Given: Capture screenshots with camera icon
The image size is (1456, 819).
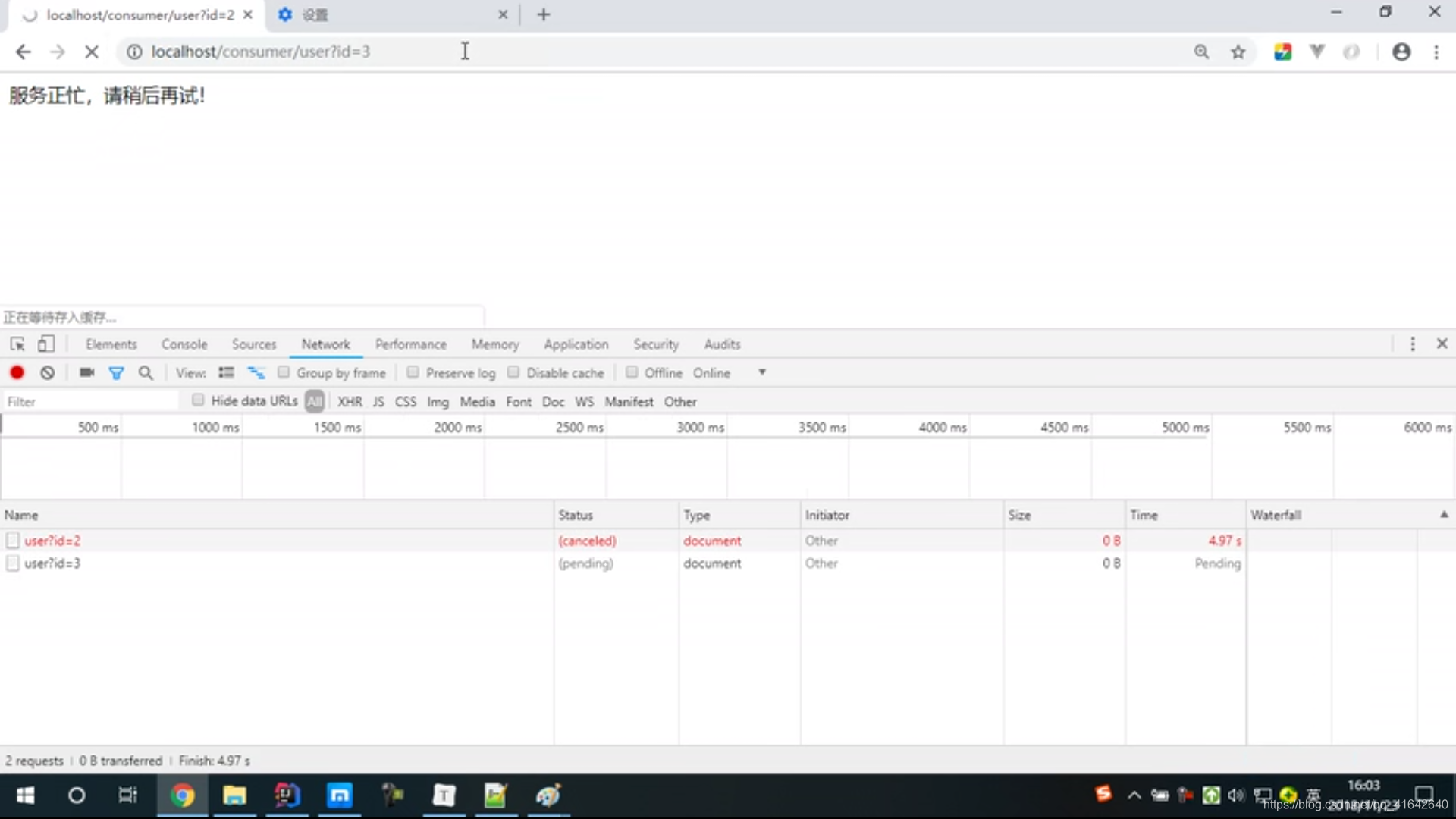Looking at the screenshot, I should tap(87, 372).
